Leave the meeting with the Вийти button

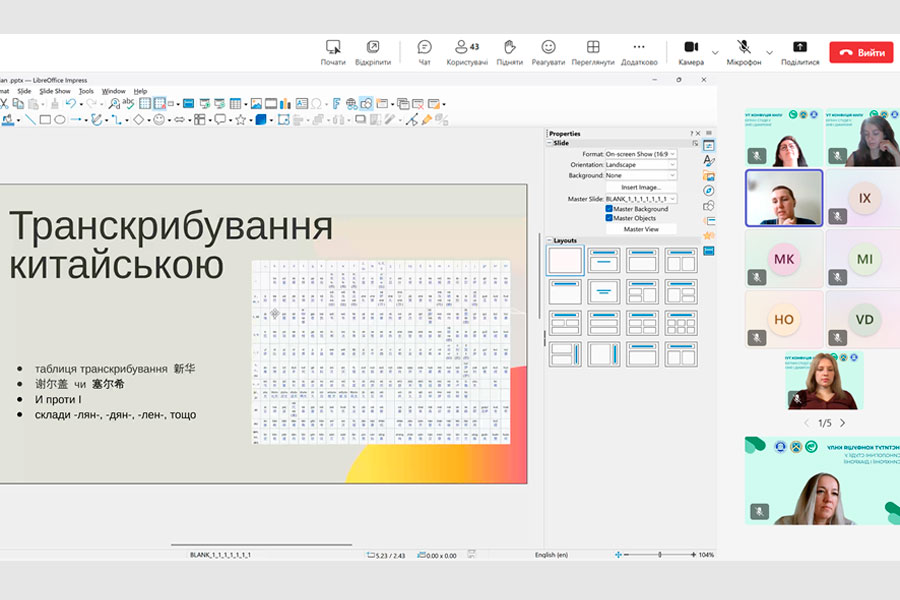point(860,52)
